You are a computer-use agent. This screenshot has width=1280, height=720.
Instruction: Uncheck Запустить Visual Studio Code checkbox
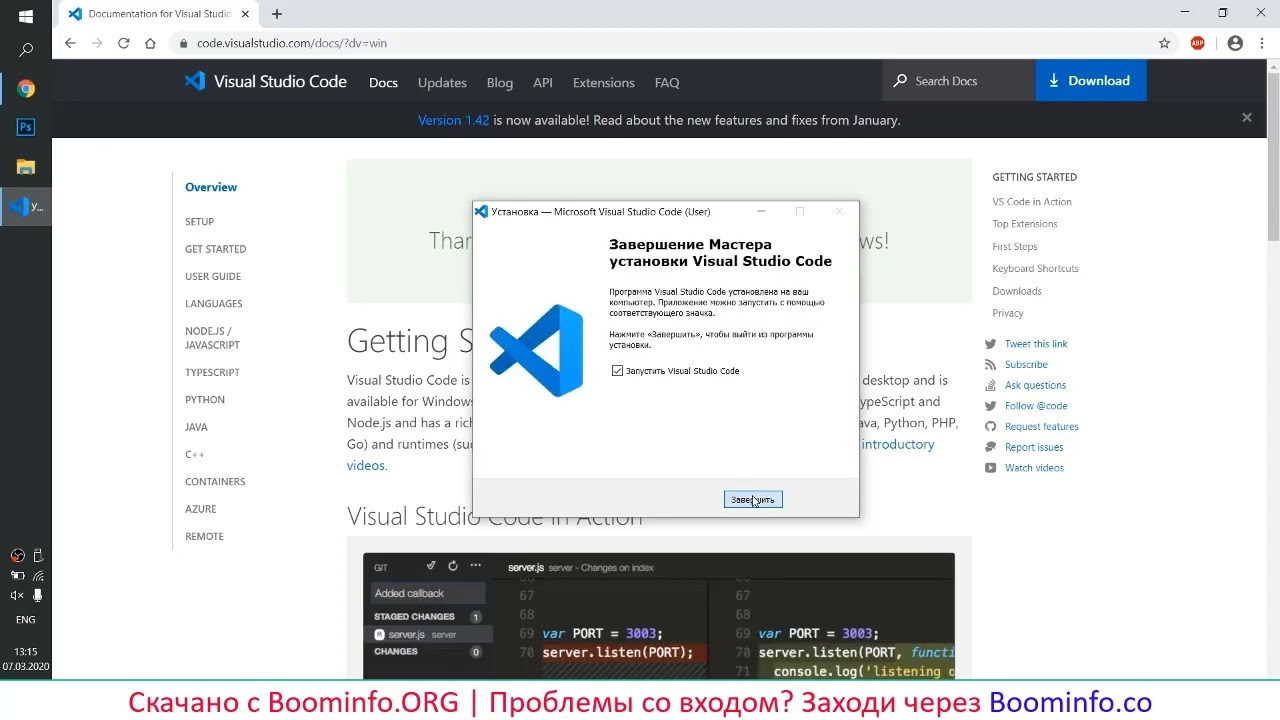[617, 371]
